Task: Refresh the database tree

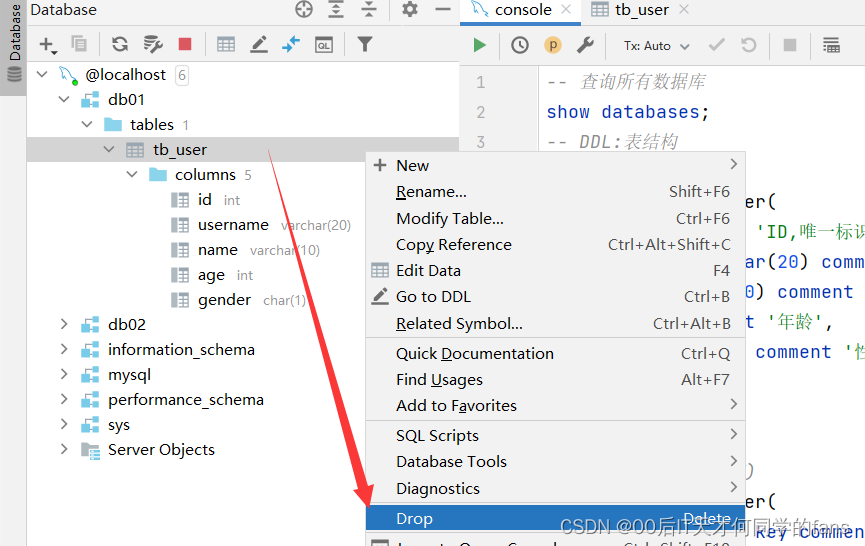Action: [120, 44]
